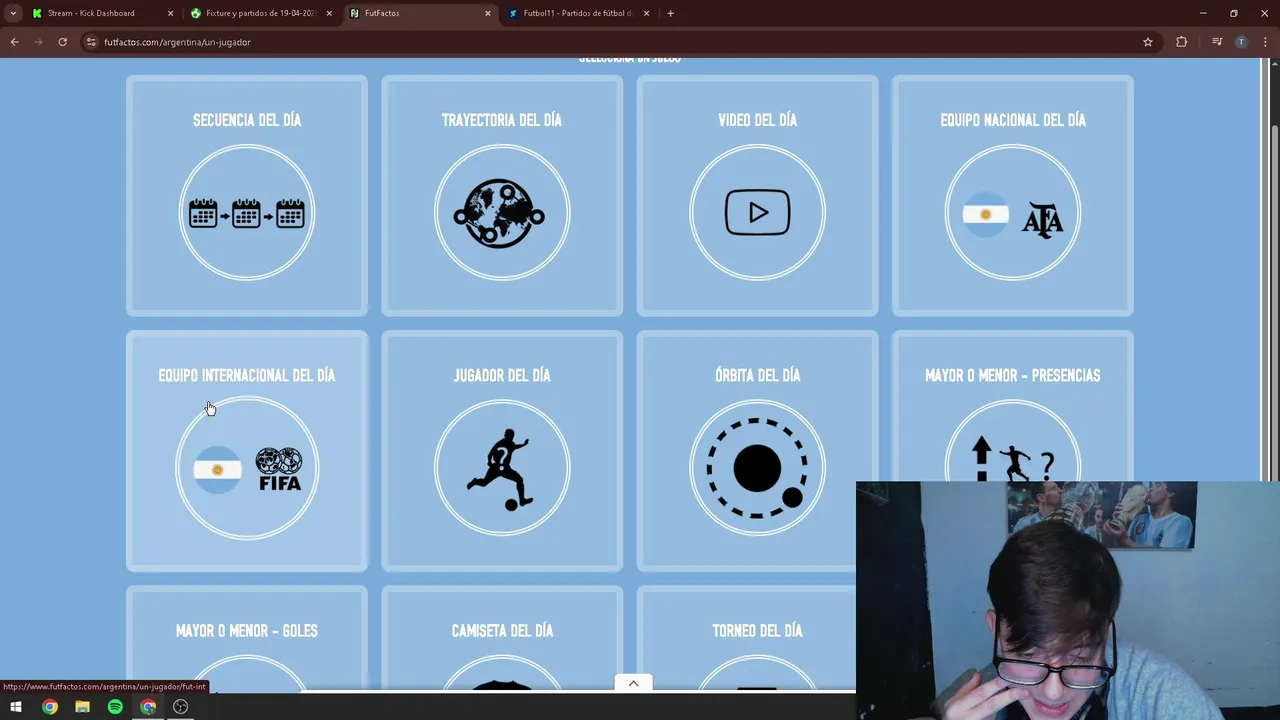This screenshot has width=1280, height=720.
Task: Open the Equipo Internacional del Día FIFA icon
Action: [247, 468]
